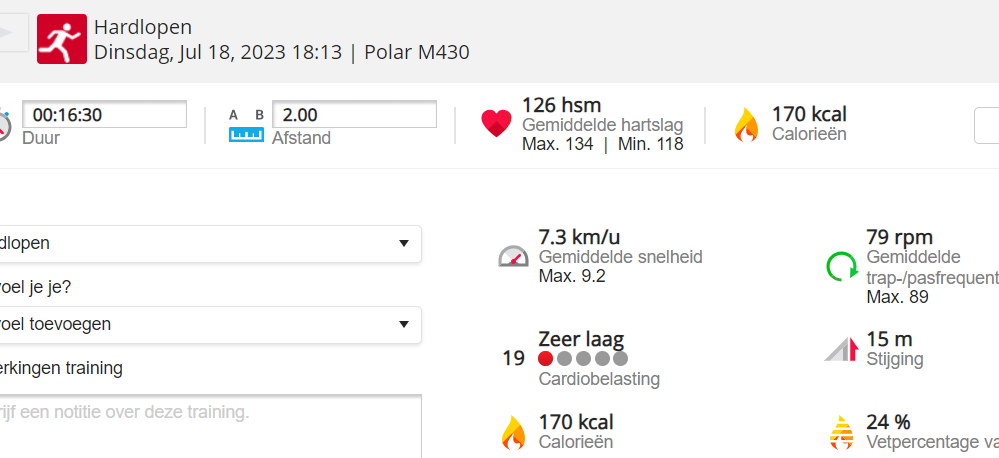Click the flame calories icon in header
The width and height of the screenshot is (999, 458).
[x=746, y=125]
